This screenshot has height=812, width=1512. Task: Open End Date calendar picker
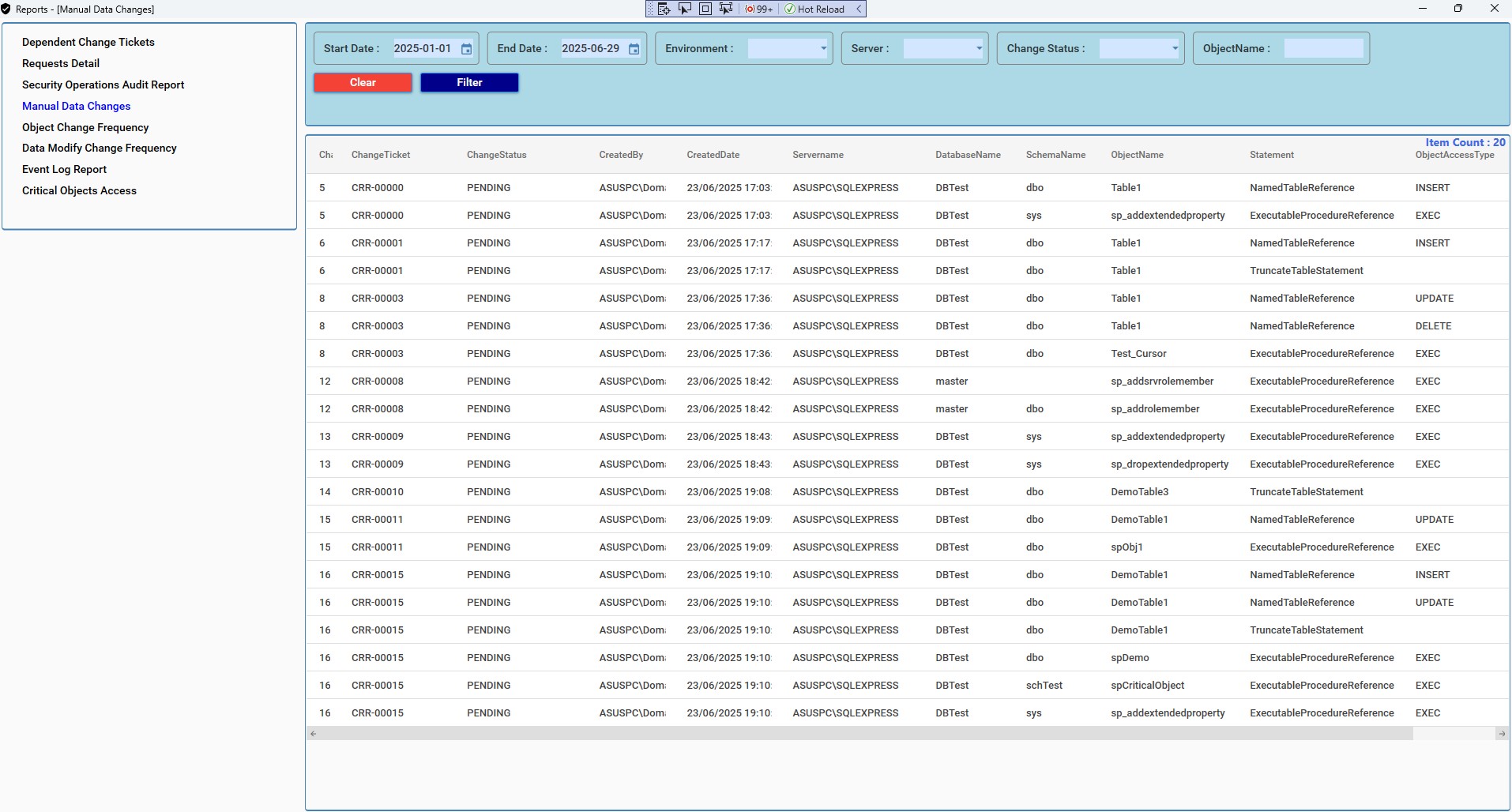pos(634,49)
